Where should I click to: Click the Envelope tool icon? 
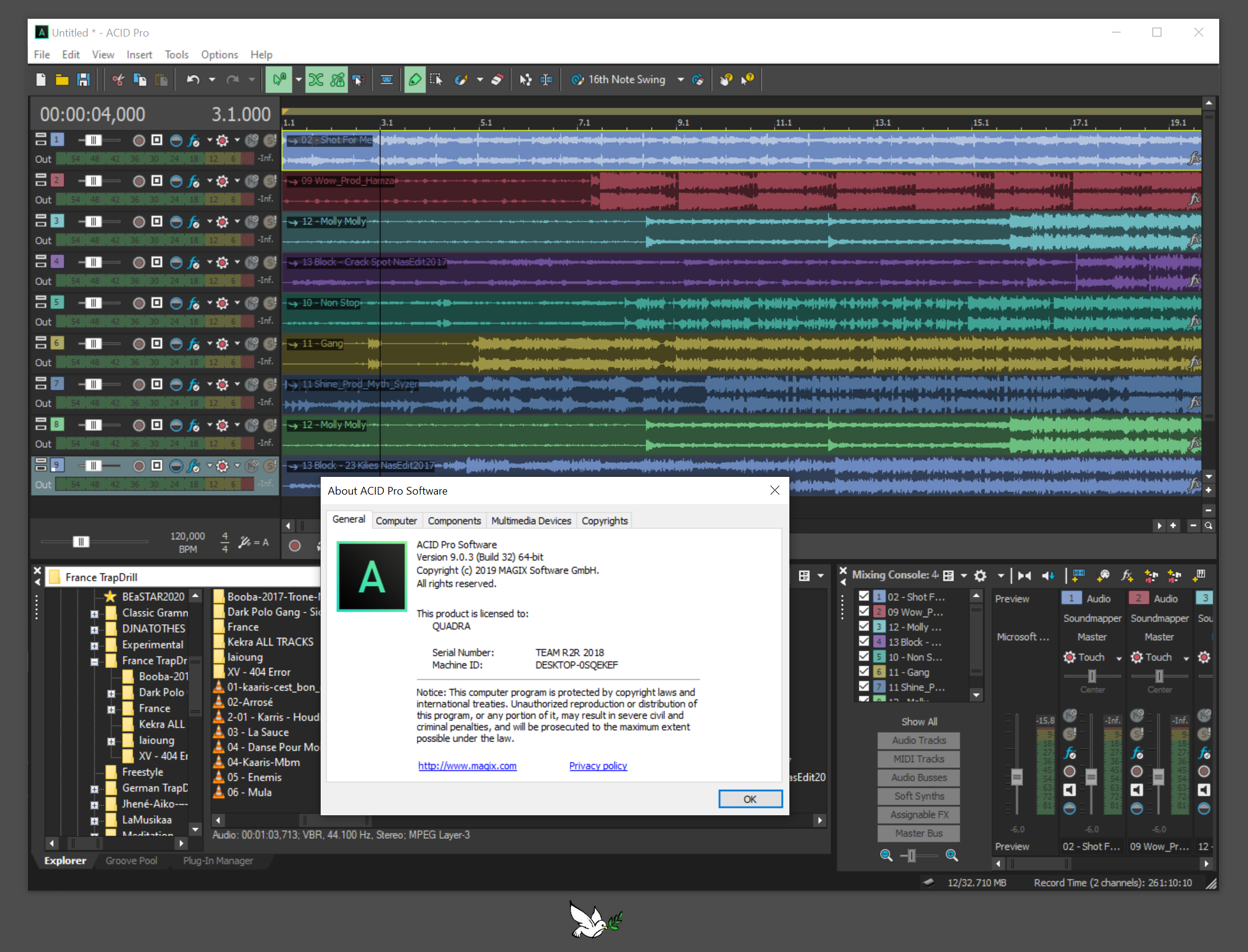(525, 80)
